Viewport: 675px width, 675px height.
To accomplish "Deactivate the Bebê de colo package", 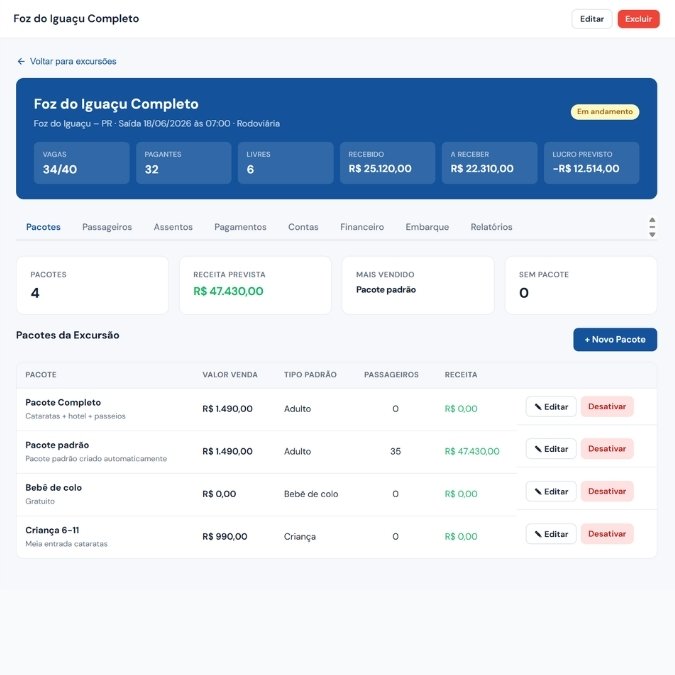I will pos(607,492).
